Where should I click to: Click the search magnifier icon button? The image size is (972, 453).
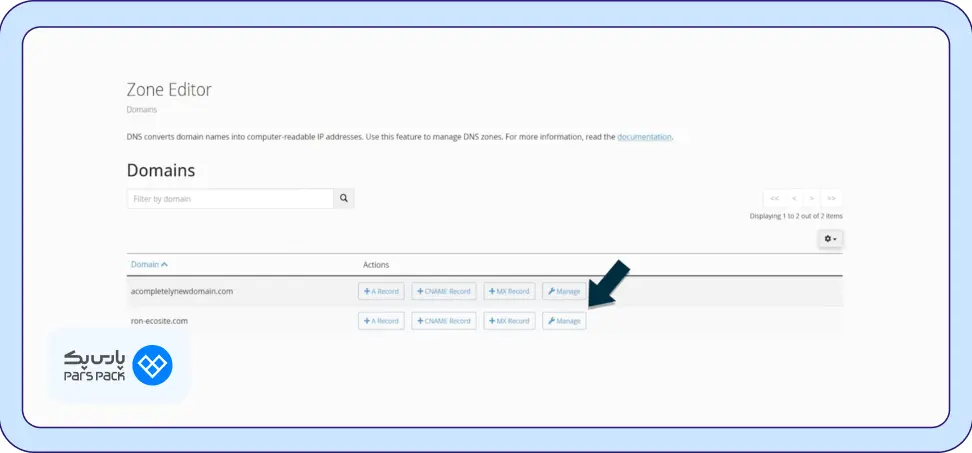point(343,199)
